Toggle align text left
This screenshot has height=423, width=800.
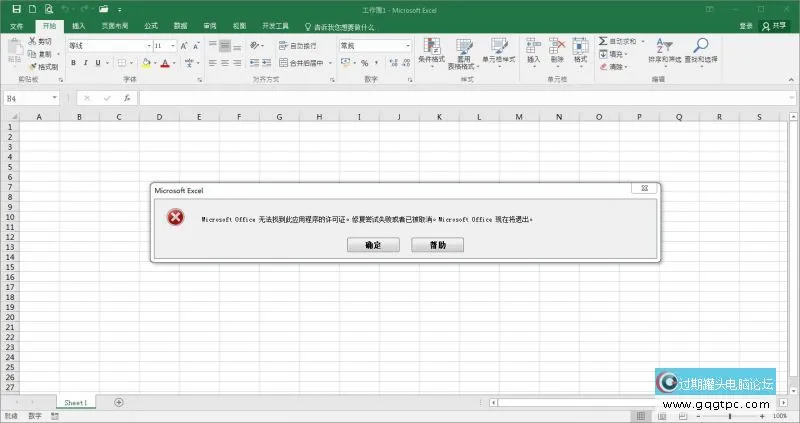click(x=213, y=63)
